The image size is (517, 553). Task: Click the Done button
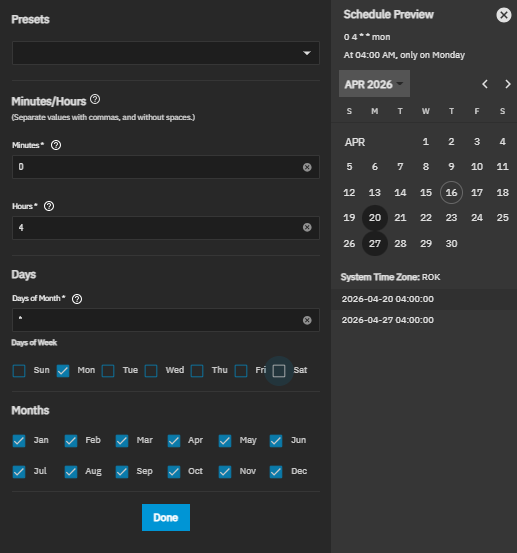166,517
